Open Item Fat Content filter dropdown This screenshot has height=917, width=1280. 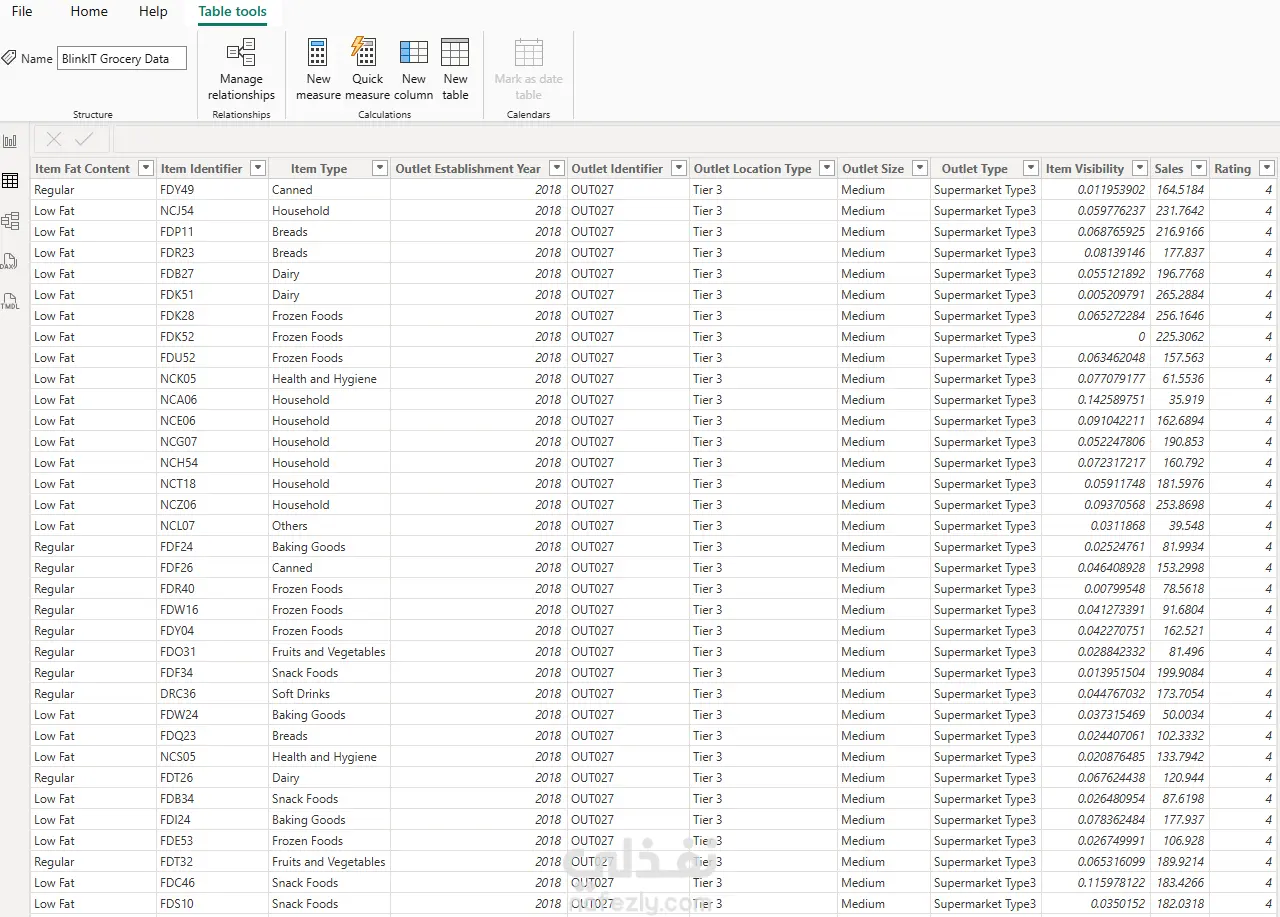[x=146, y=168]
